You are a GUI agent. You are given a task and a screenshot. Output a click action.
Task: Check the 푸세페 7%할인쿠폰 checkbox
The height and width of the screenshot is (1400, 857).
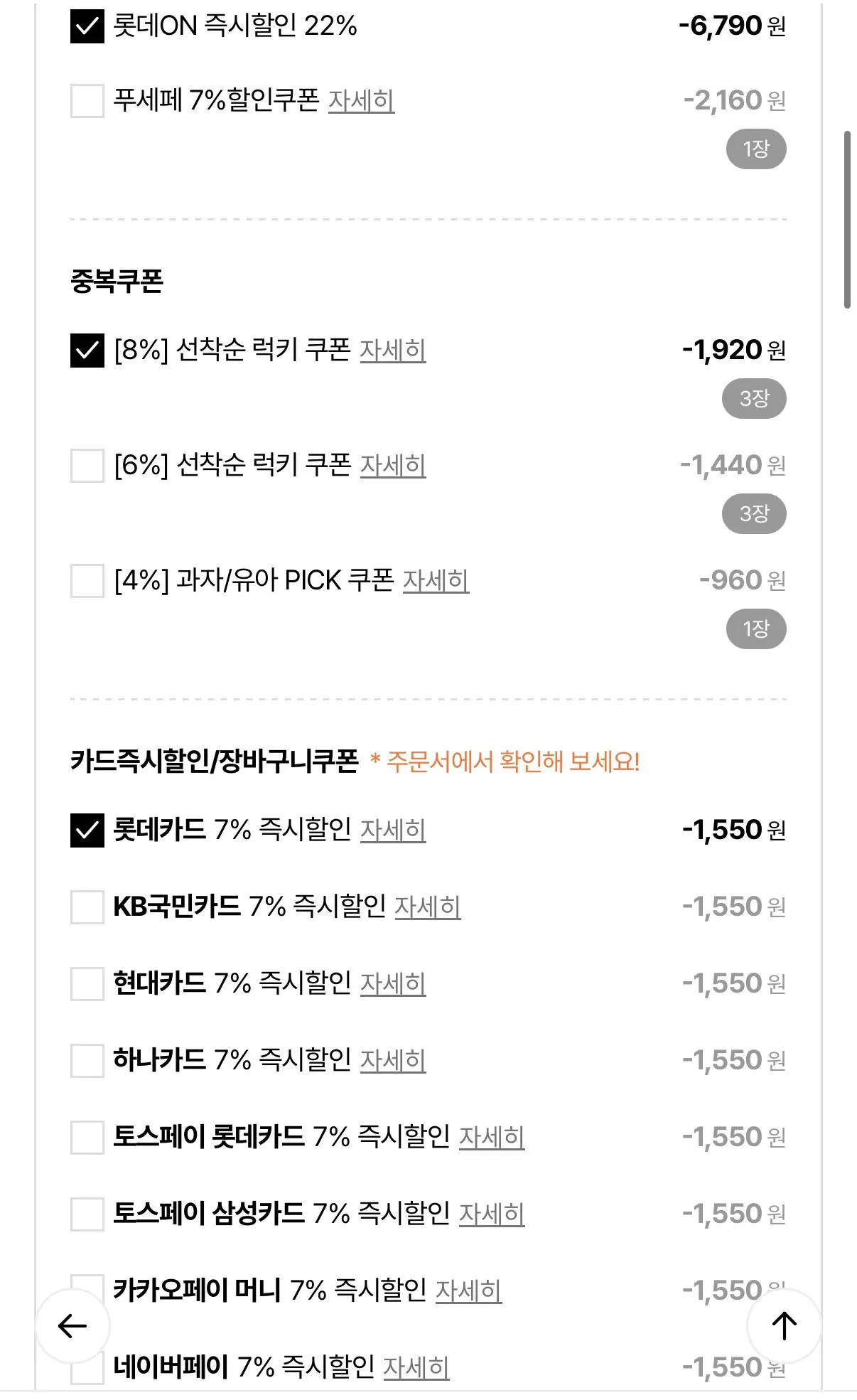[x=87, y=101]
